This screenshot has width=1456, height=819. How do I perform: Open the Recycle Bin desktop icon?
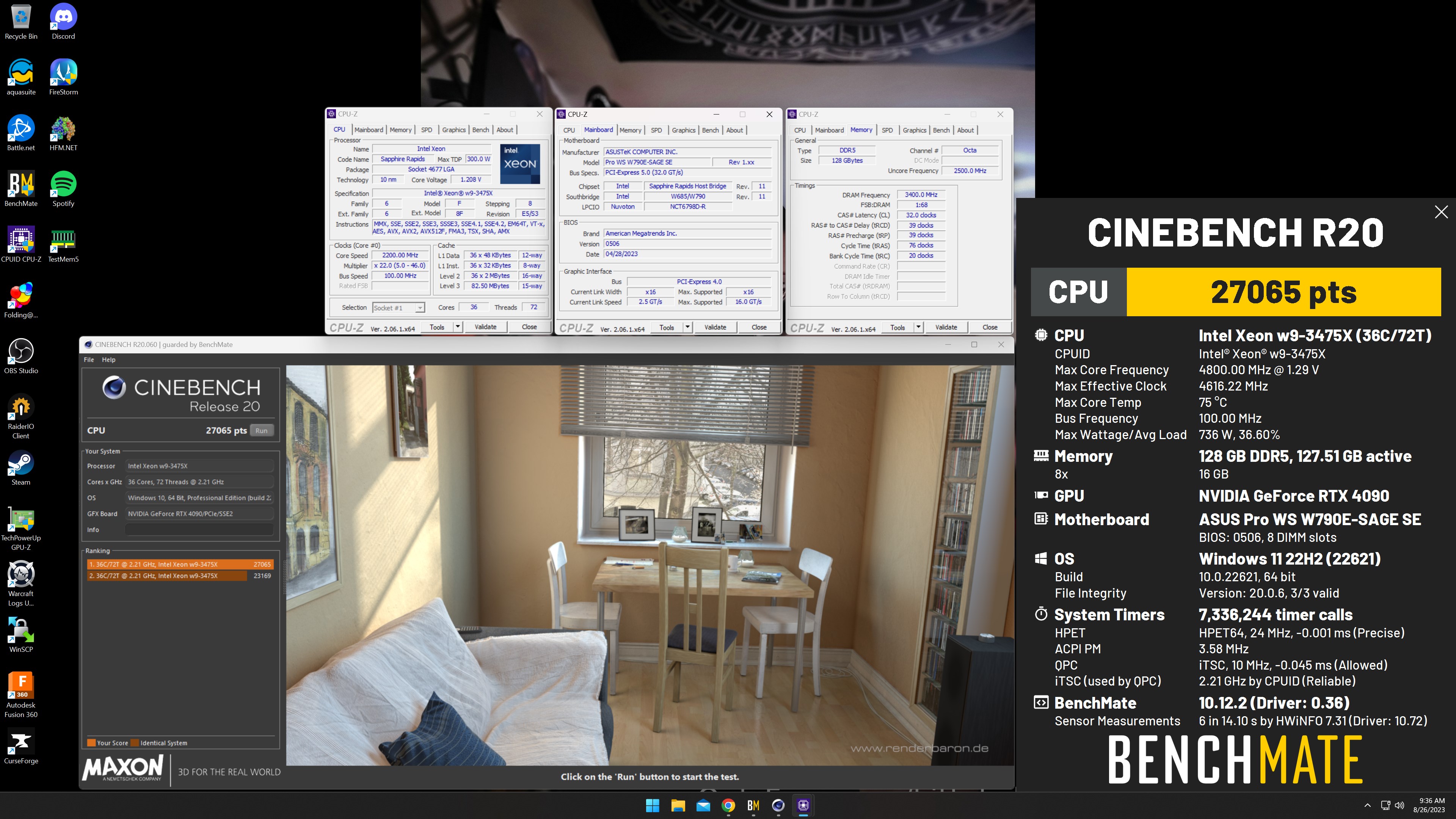pyautogui.click(x=21, y=22)
